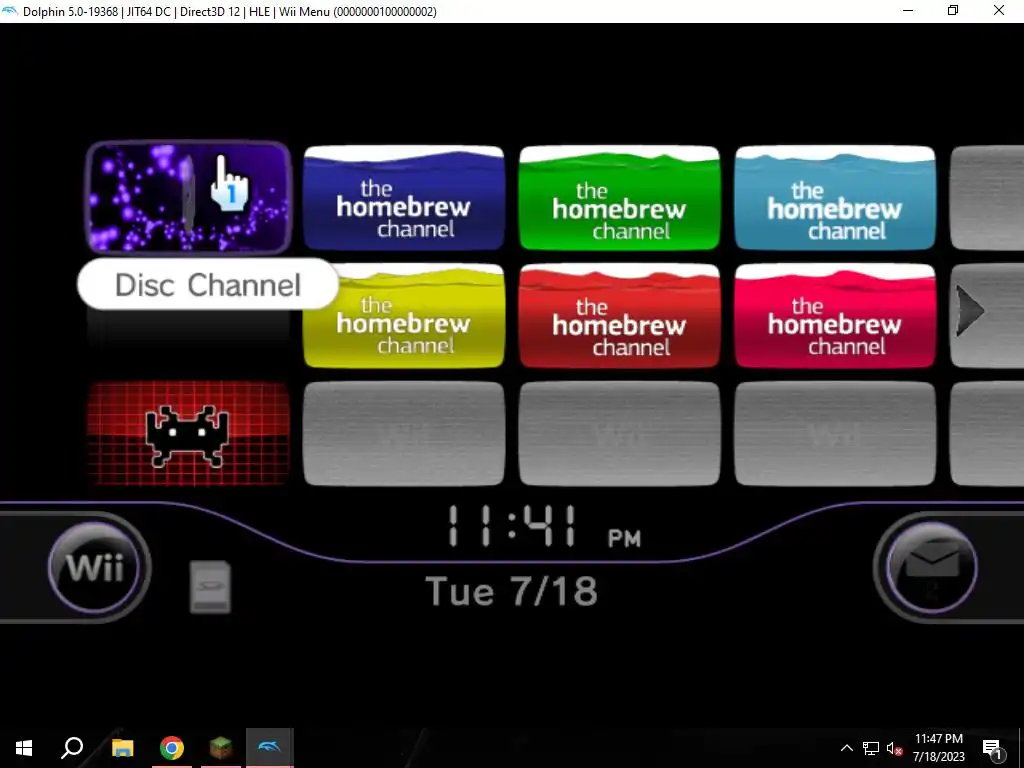Image resolution: width=1024 pixels, height=768 pixels.
Task: Select the empty channel slot under pink Homebrew
Action: coord(835,434)
